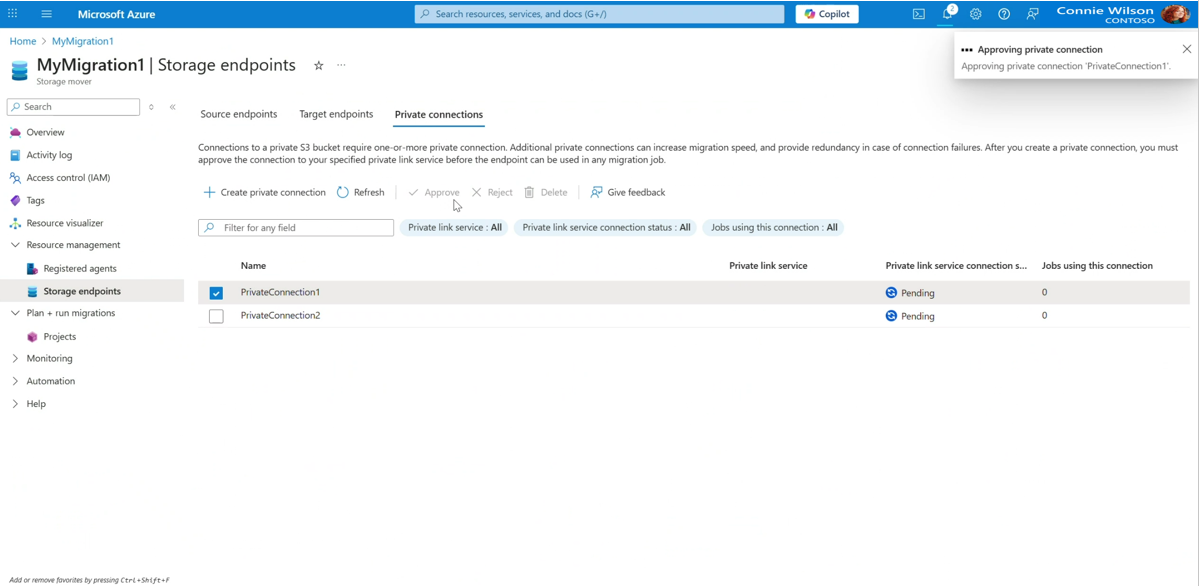Sort by Jobs using this connection column

click(x=1097, y=265)
